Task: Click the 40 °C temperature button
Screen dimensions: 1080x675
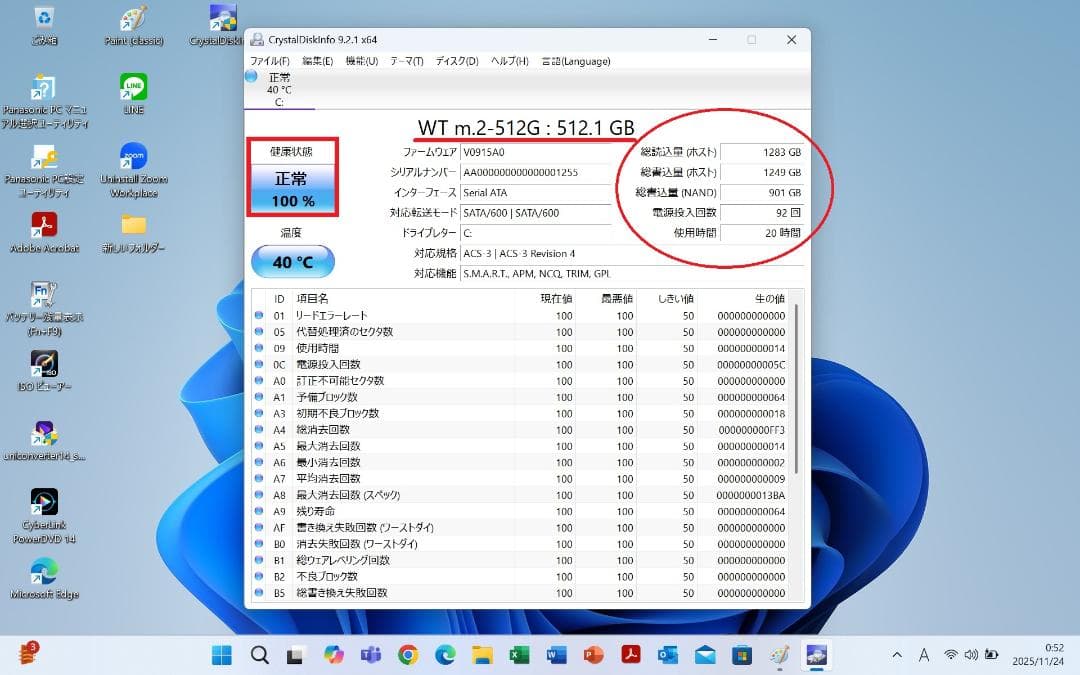Action: point(292,261)
